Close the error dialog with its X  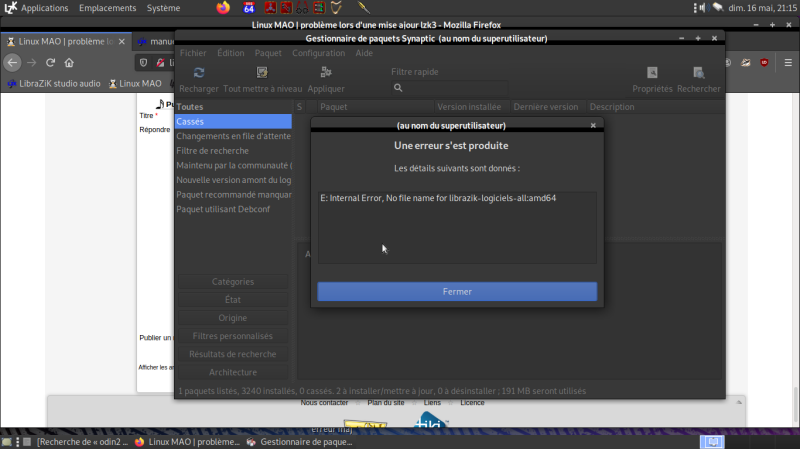point(593,126)
